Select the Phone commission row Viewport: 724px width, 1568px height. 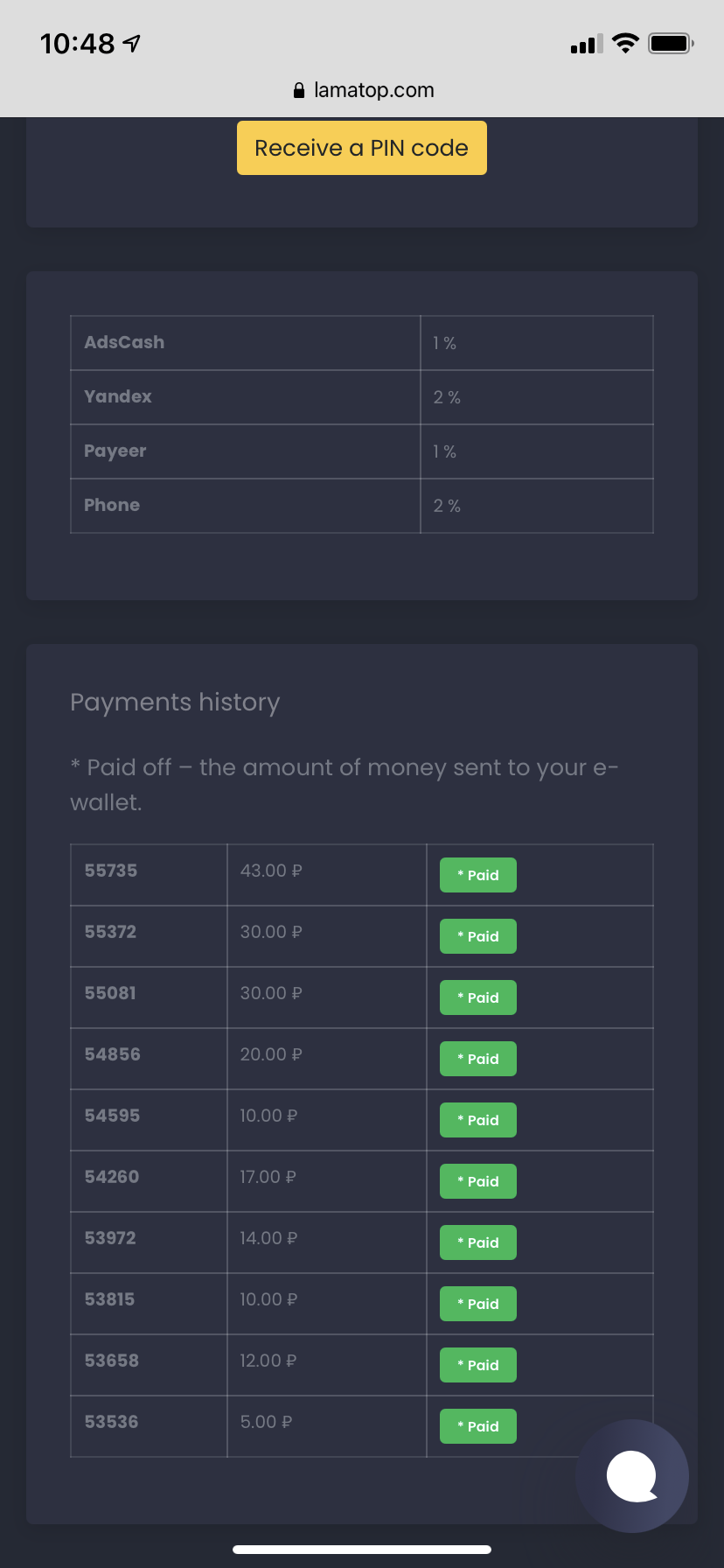[x=361, y=506]
